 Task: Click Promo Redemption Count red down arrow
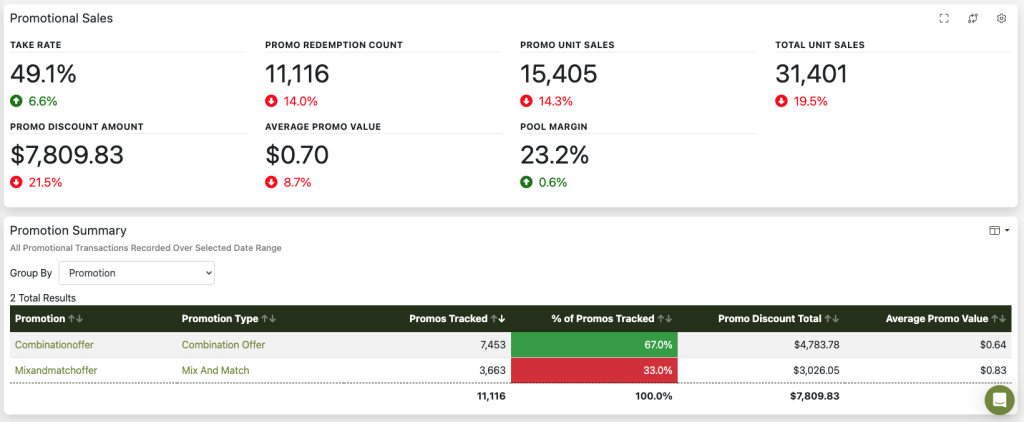271,101
